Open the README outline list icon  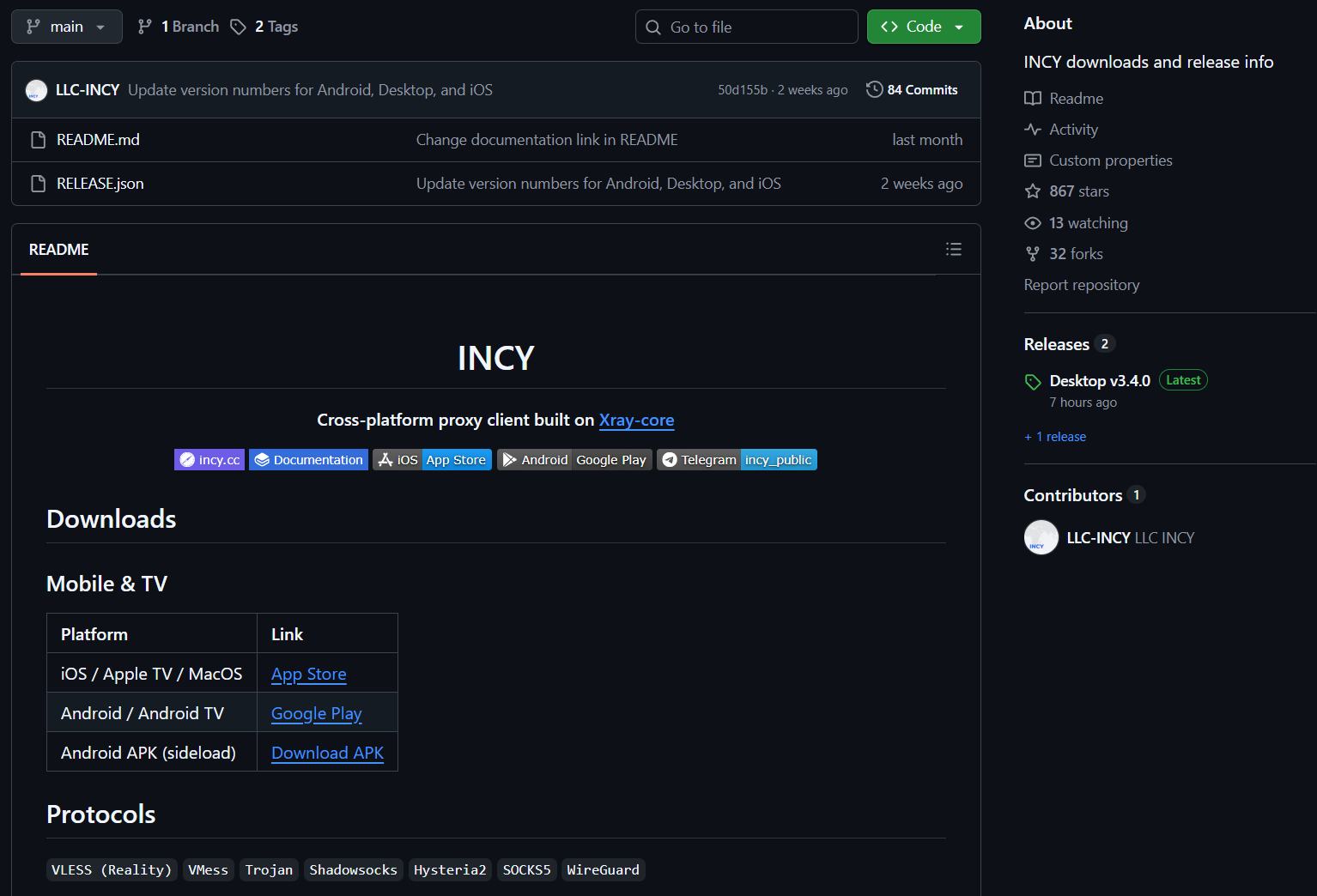[x=953, y=249]
